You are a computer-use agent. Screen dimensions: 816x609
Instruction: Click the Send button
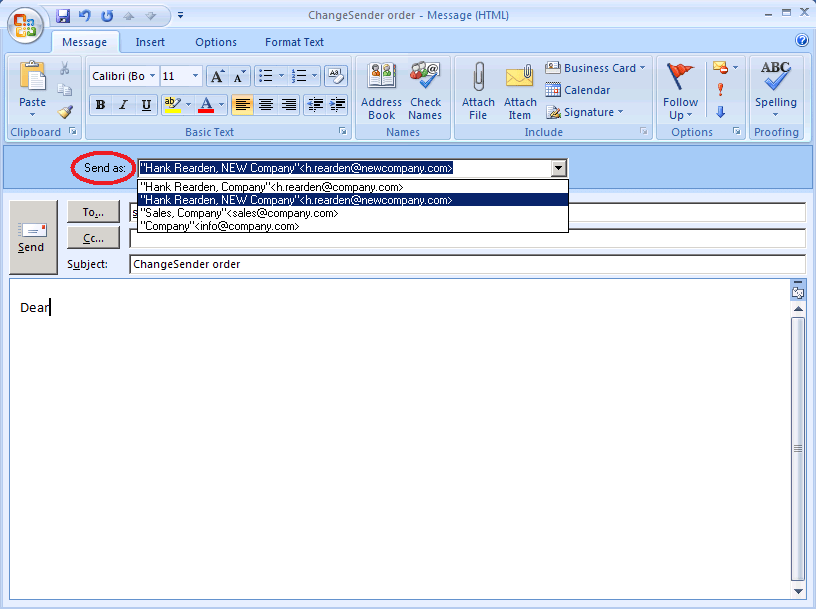pos(32,235)
